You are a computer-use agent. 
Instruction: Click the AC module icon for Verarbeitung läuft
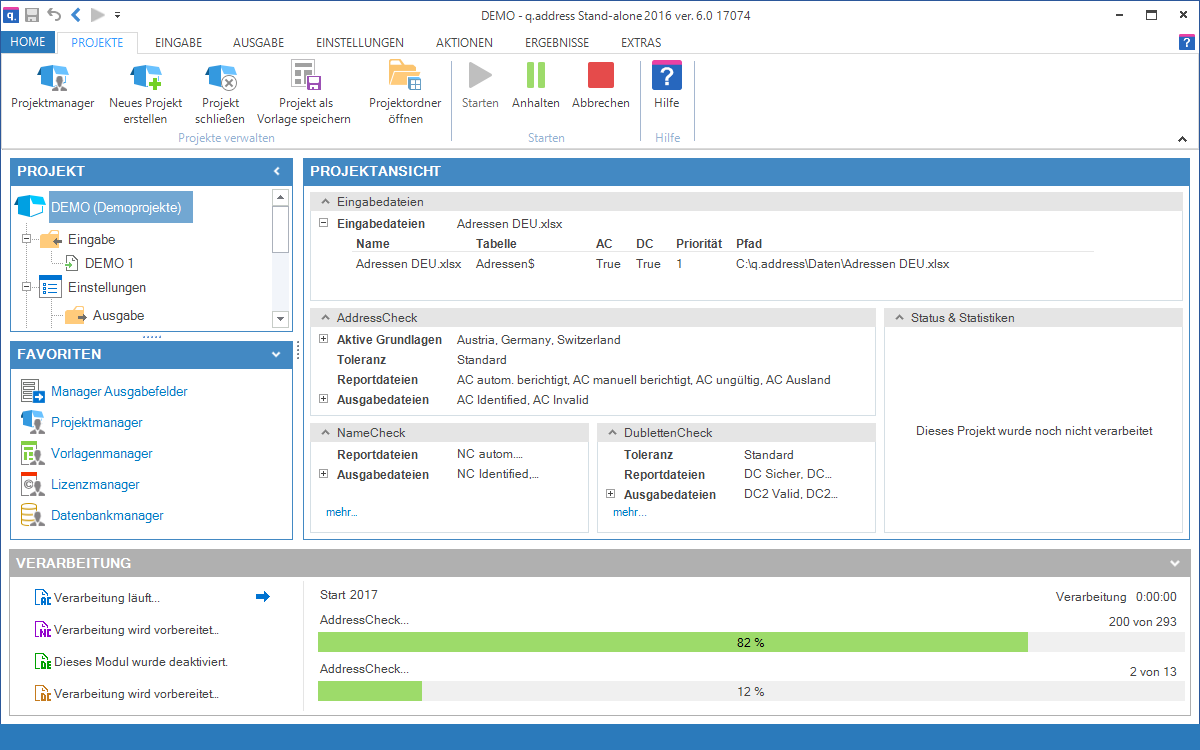pos(42,598)
